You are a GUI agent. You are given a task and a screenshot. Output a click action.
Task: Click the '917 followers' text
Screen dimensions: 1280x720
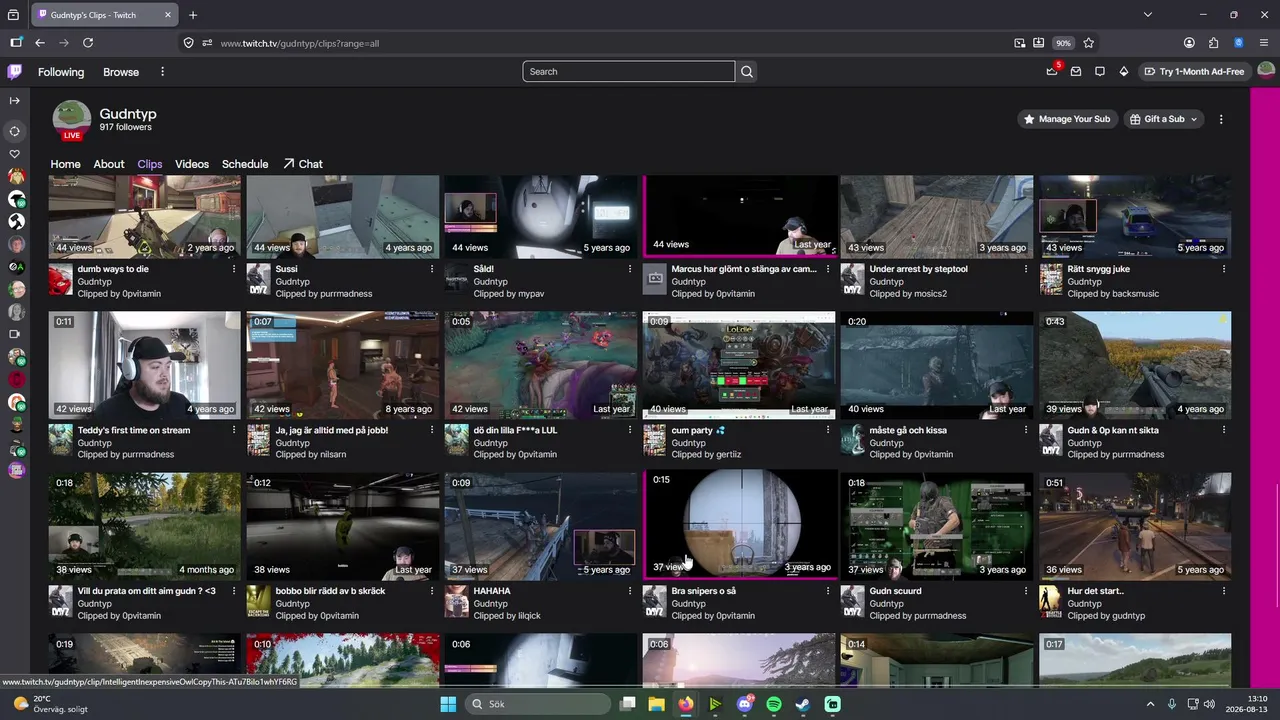[126, 128]
